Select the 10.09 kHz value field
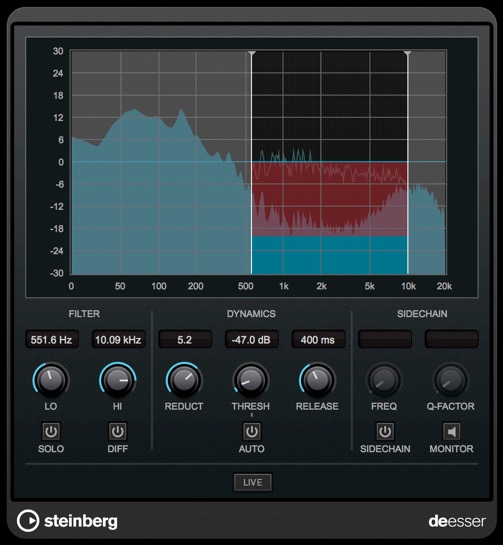Image resolution: width=503 pixels, height=545 pixels. [118, 339]
